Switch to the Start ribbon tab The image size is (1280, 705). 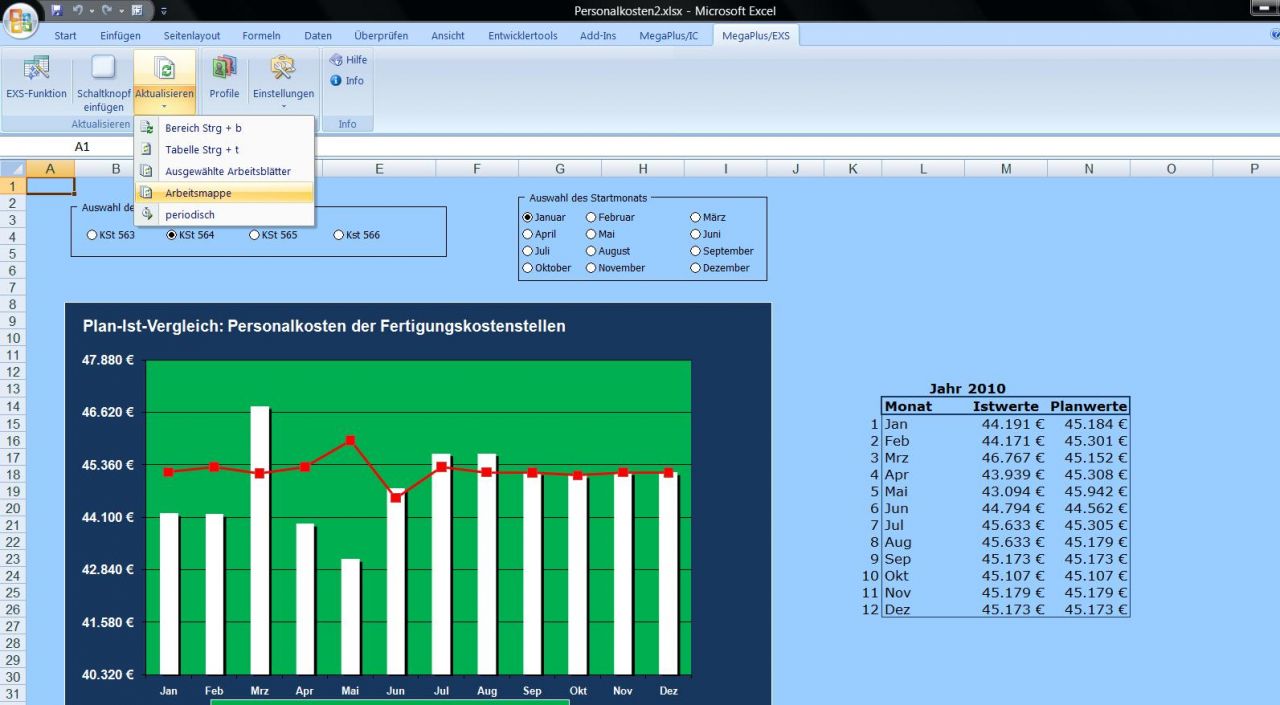coord(66,36)
